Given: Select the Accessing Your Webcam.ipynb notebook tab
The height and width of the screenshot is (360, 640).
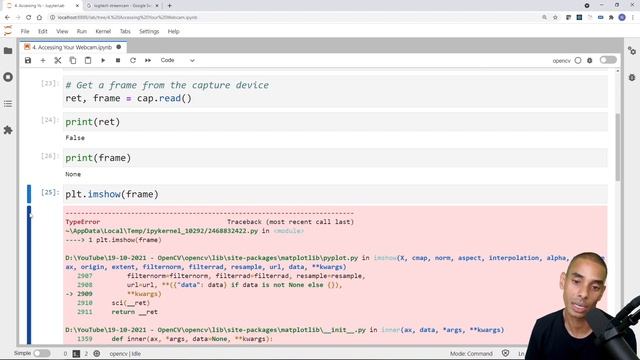Looking at the screenshot, I should coord(72,47).
